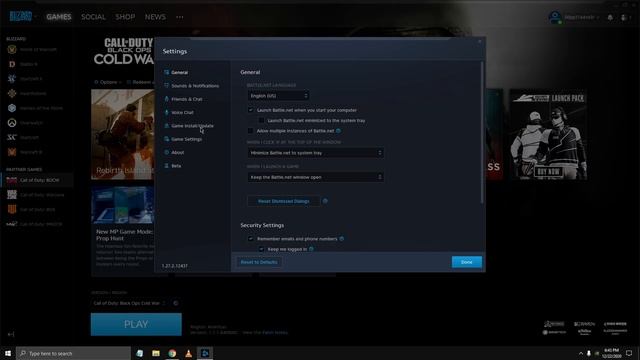640x360 pixels.
Task: Click Reset to Defaults button
Action: tap(259, 262)
